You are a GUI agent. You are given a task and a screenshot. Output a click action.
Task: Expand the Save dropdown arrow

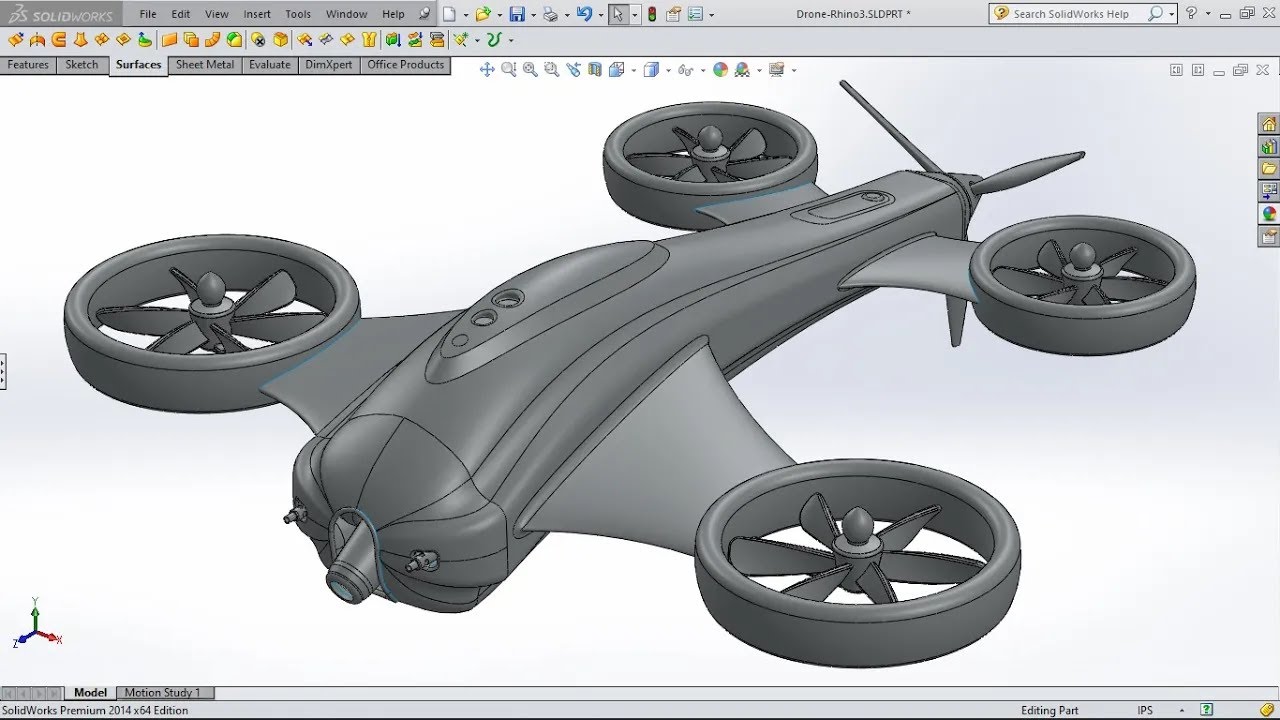[x=533, y=15]
